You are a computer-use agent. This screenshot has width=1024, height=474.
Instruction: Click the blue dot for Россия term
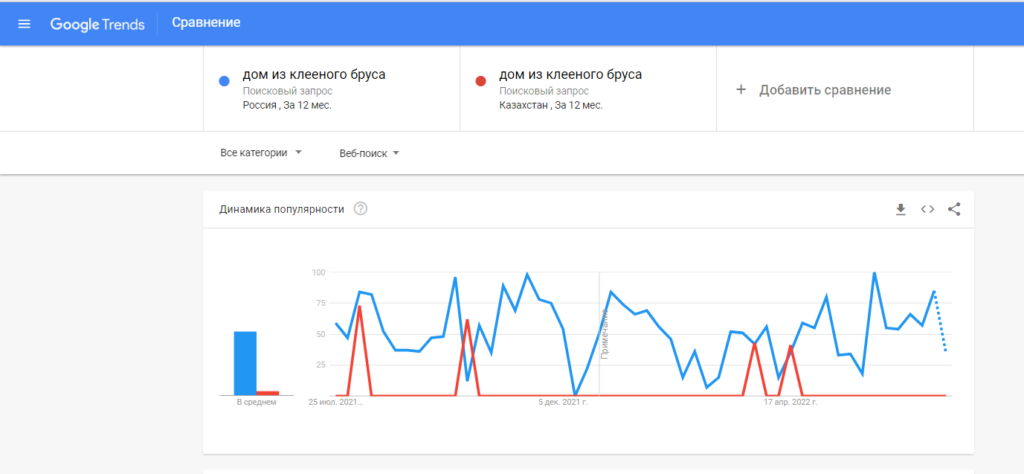pyautogui.click(x=225, y=81)
